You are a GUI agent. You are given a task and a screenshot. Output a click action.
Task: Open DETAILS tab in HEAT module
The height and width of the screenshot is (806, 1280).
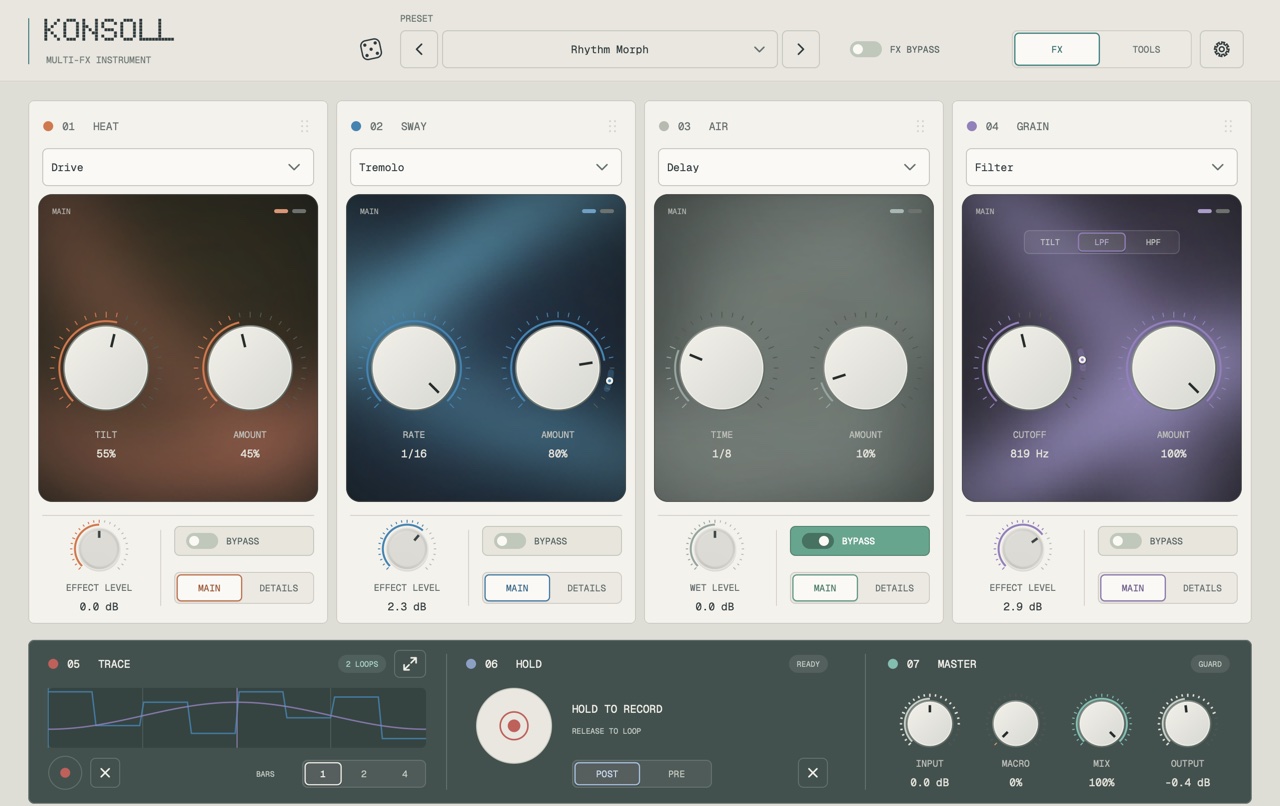[279, 588]
